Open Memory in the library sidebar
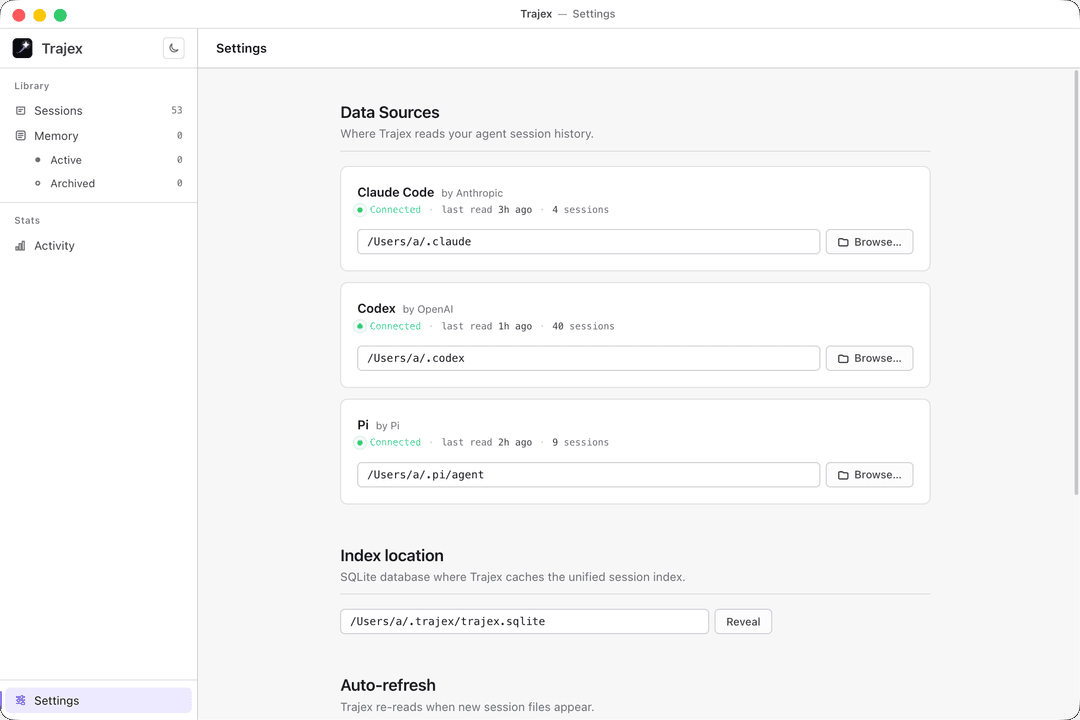Viewport: 1080px width, 720px height. click(98, 136)
